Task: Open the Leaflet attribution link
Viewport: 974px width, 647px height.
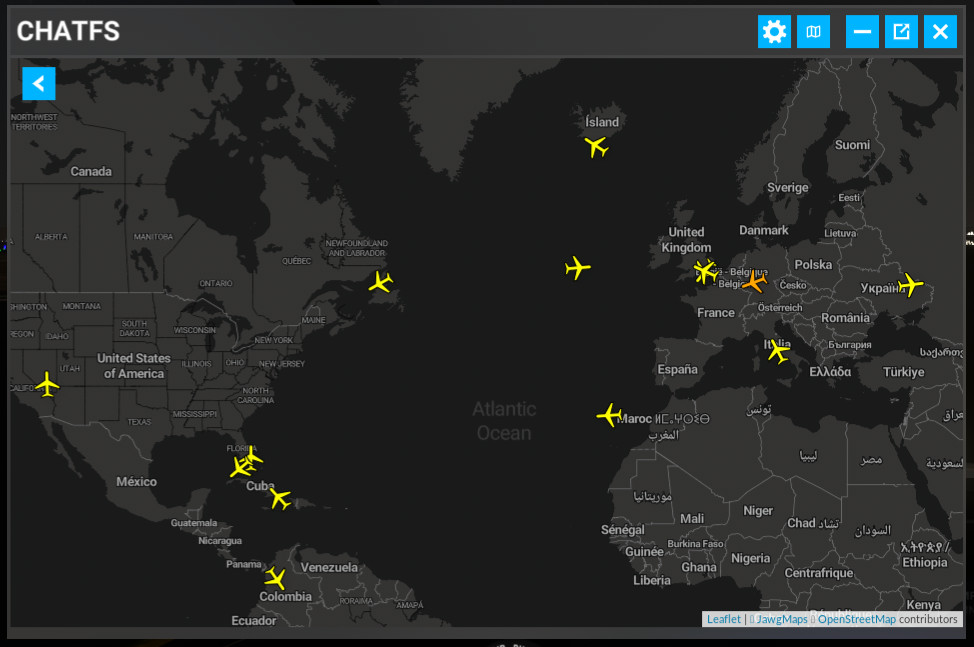Action: pos(723,618)
